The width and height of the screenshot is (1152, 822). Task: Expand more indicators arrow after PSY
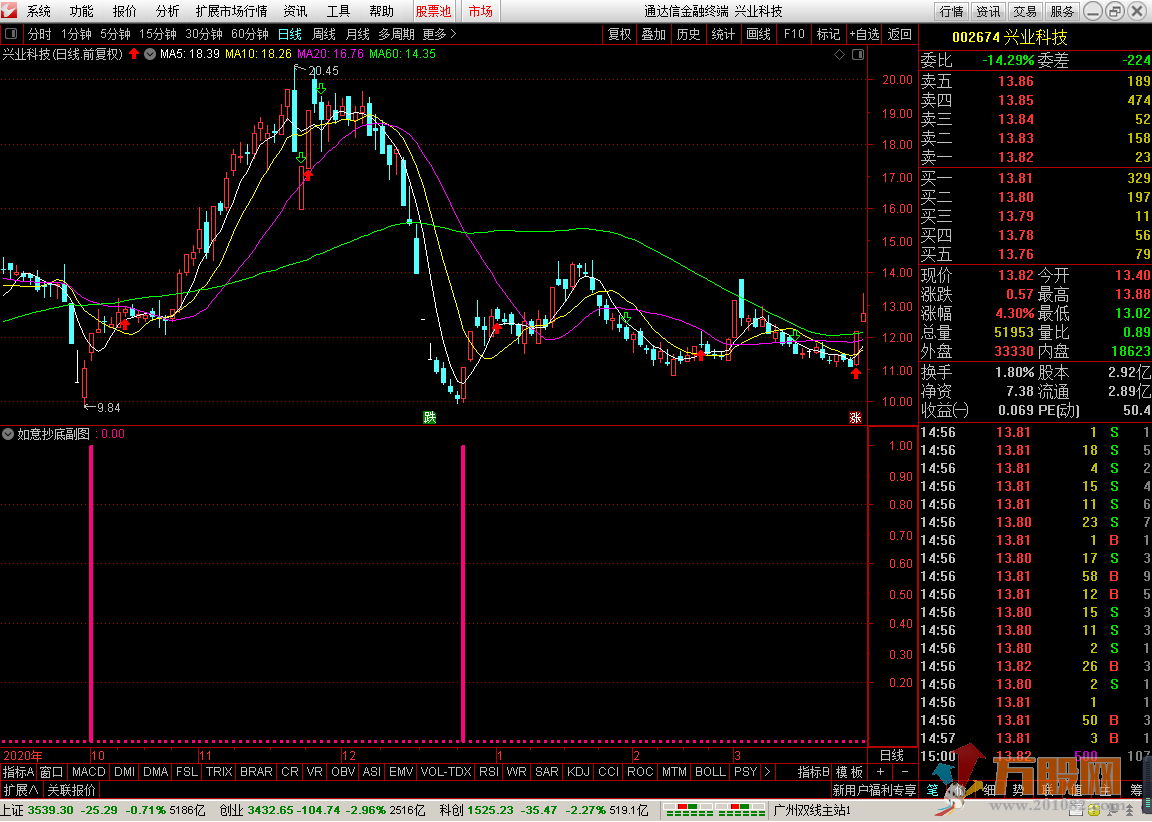click(x=767, y=771)
